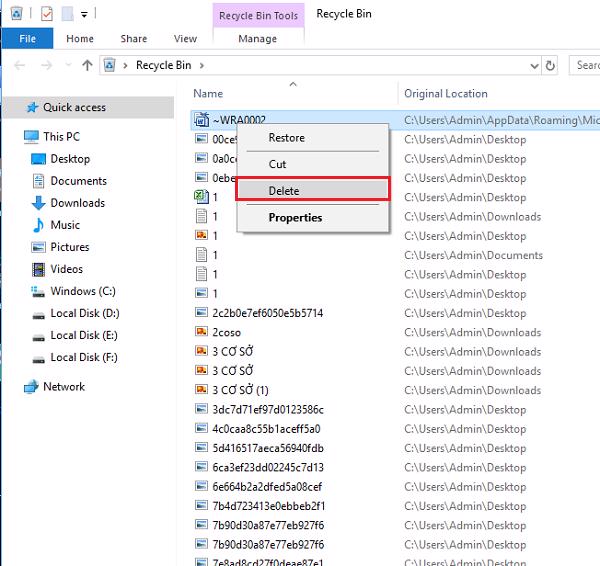Click the Recycle Bin icon in title bar
Image resolution: width=600 pixels, height=566 pixels.
pyautogui.click(x=16, y=14)
